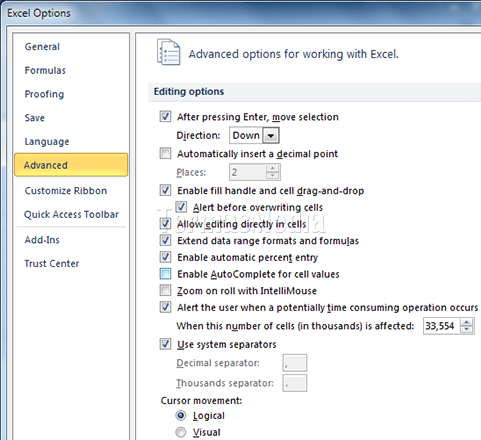Select the Advanced category
The image size is (481, 440).
[71, 165]
